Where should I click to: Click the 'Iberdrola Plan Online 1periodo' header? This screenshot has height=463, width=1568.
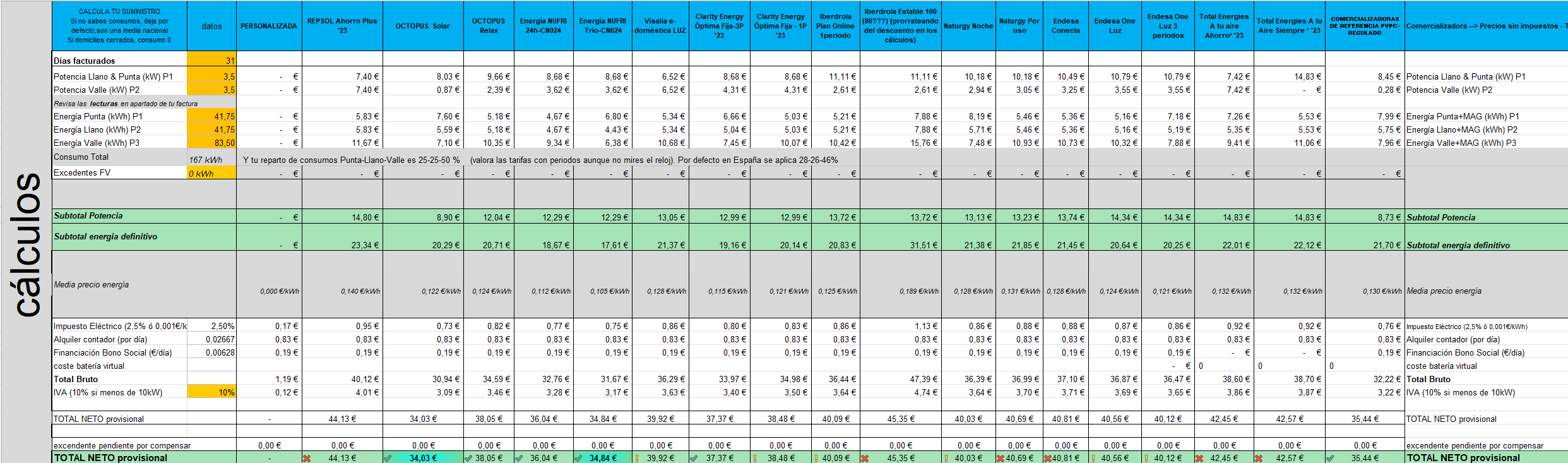point(835,26)
